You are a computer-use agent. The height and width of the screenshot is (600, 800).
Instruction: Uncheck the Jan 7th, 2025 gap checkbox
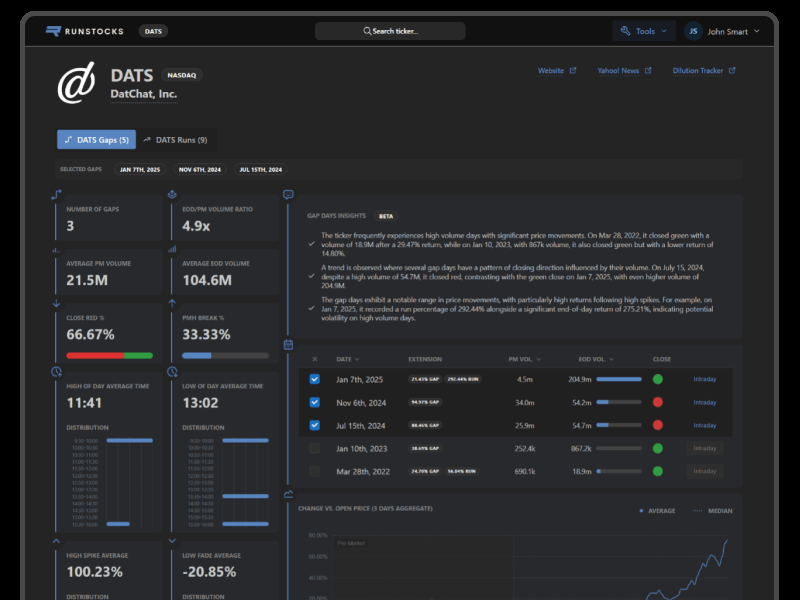pyautogui.click(x=315, y=379)
